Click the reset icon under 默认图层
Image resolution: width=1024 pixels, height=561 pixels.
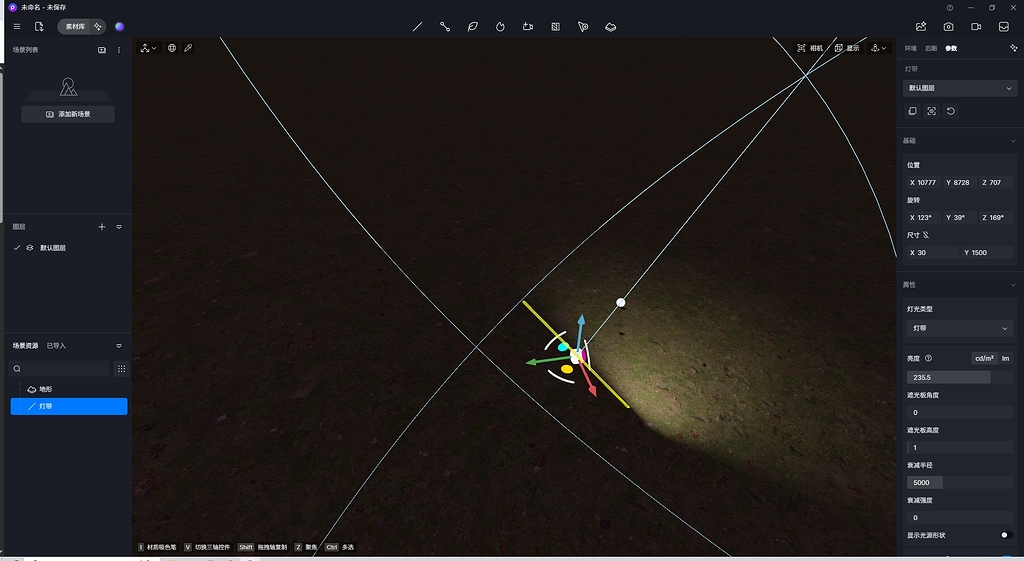click(951, 111)
